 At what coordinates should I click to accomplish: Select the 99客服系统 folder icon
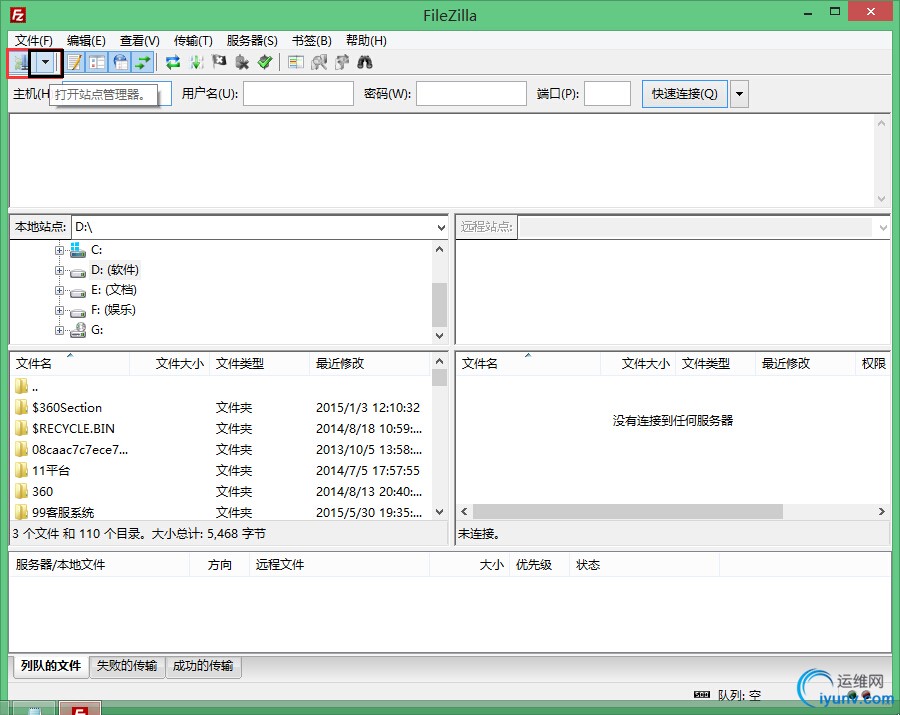point(21,512)
